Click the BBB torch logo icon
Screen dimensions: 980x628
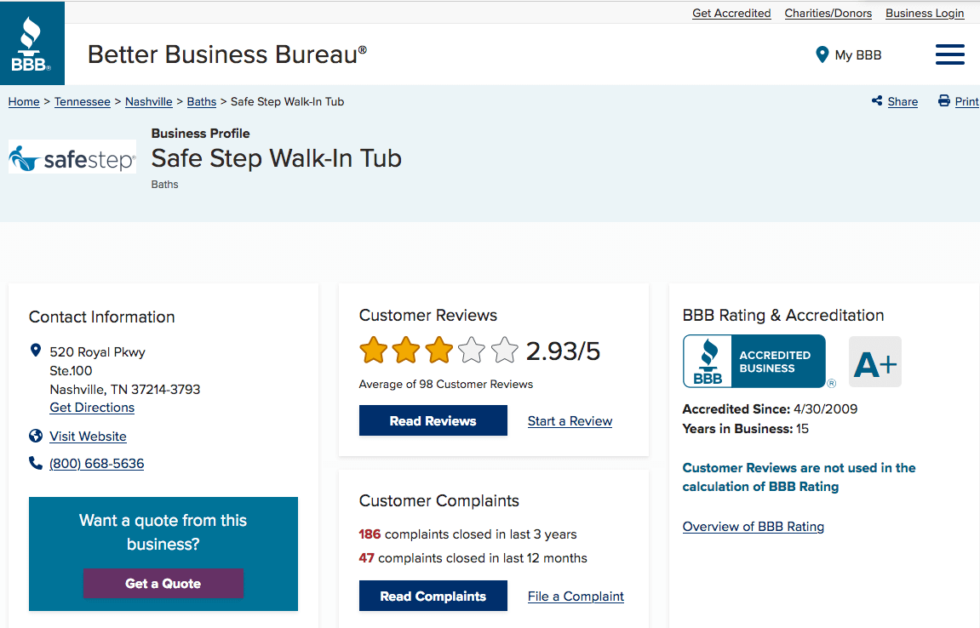point(32,42)
